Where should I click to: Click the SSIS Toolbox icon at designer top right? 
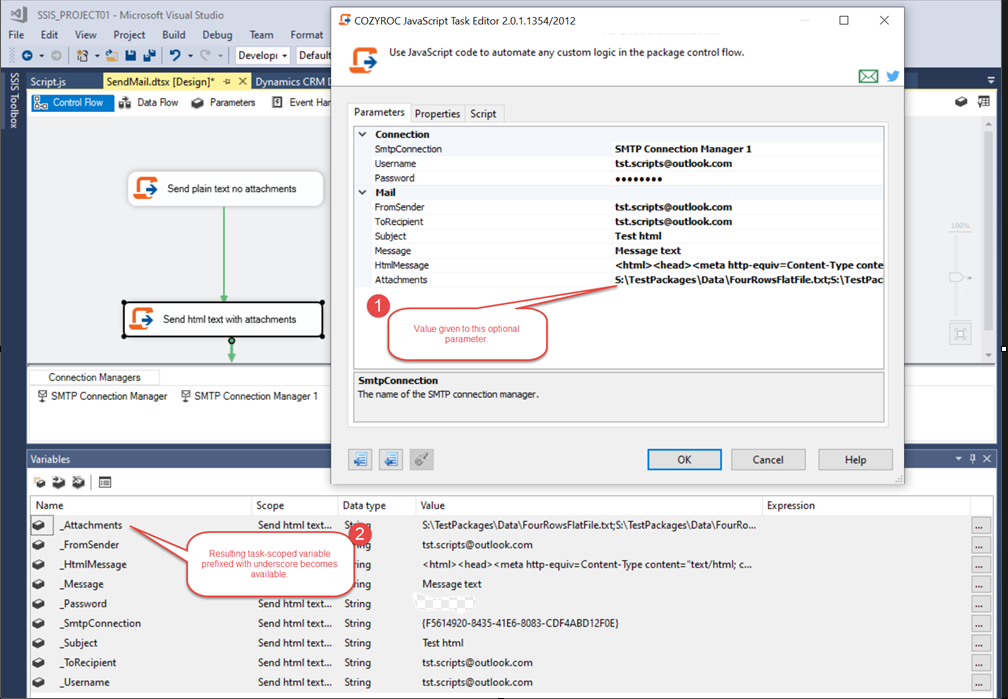[984, 102]
